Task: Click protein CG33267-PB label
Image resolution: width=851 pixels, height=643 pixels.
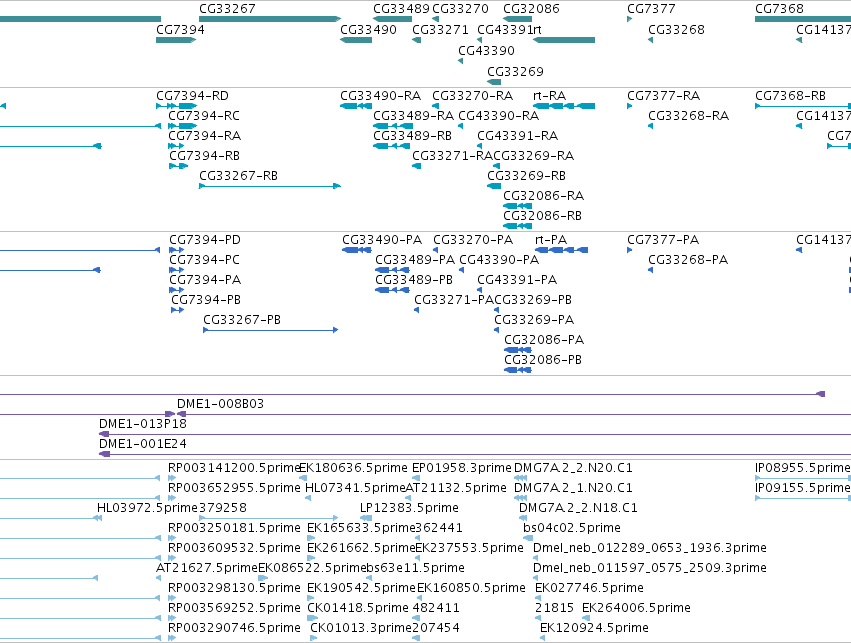Action: 242,321
